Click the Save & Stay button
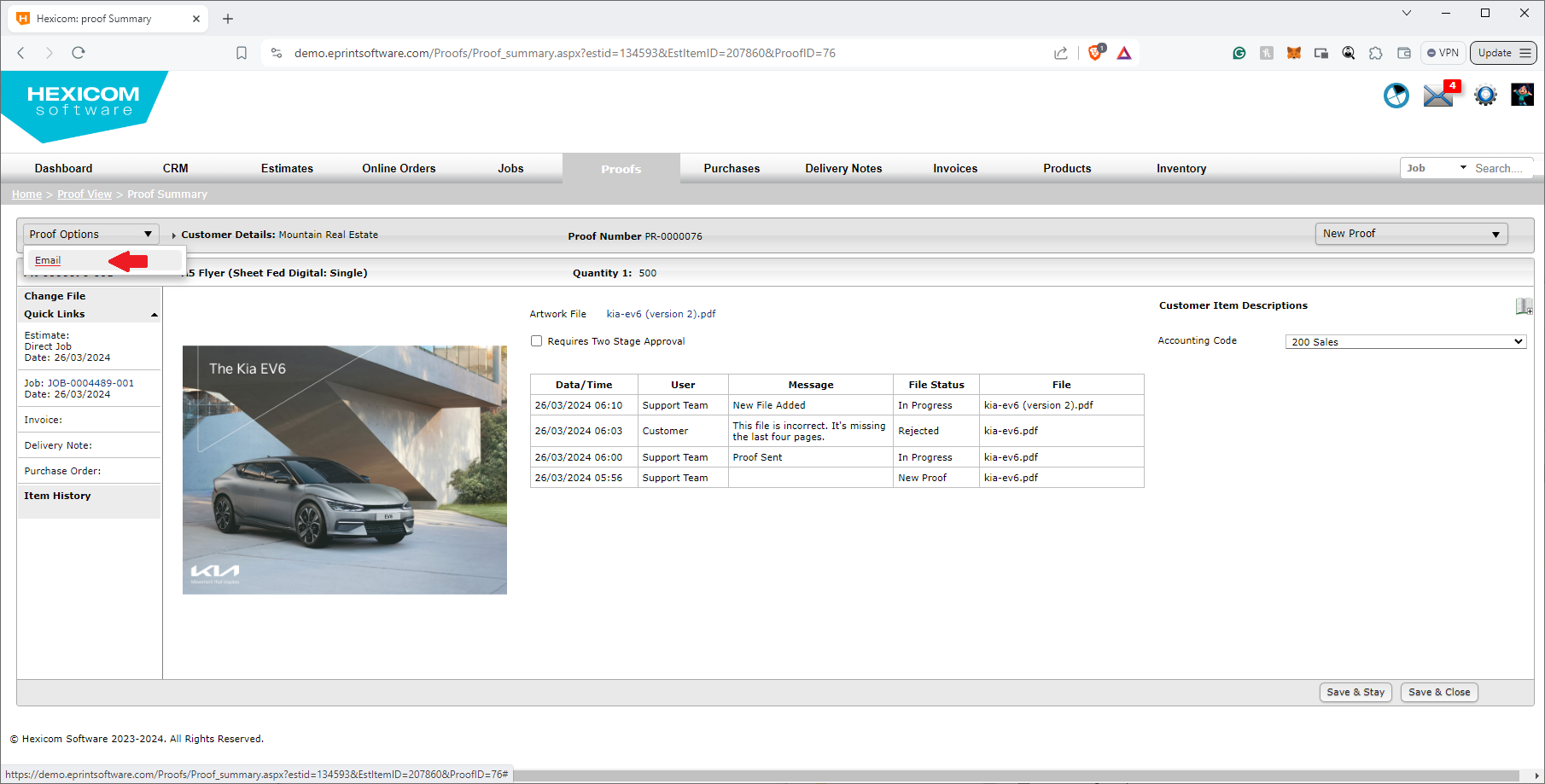1545x784 pixels. [1356, 693]
